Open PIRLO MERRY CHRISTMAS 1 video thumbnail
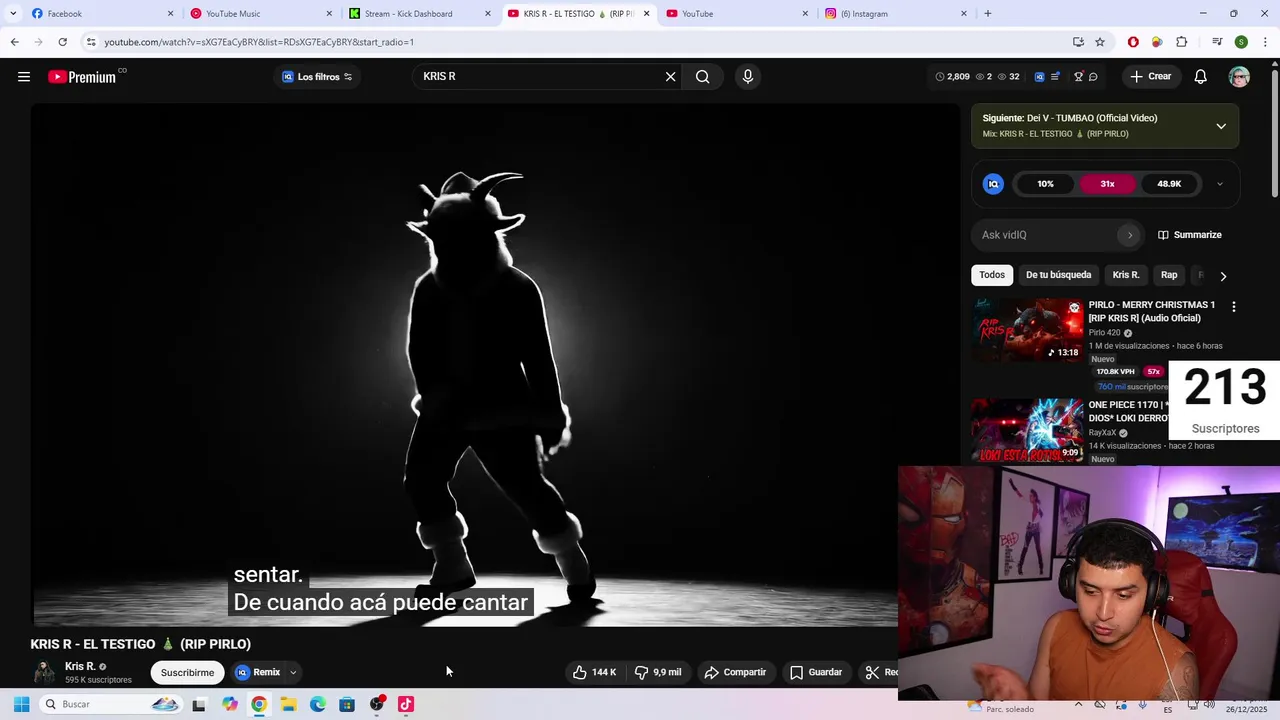This screenshot has width=1280, height=720. pyautogui.click(x=1028, y=329)
